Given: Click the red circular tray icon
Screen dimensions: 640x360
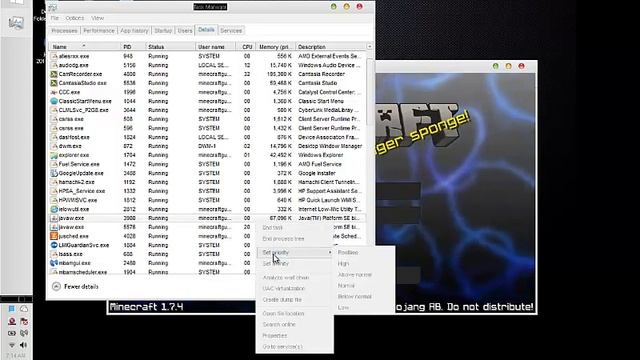Looking at the screenshot, I should point(12,322).
